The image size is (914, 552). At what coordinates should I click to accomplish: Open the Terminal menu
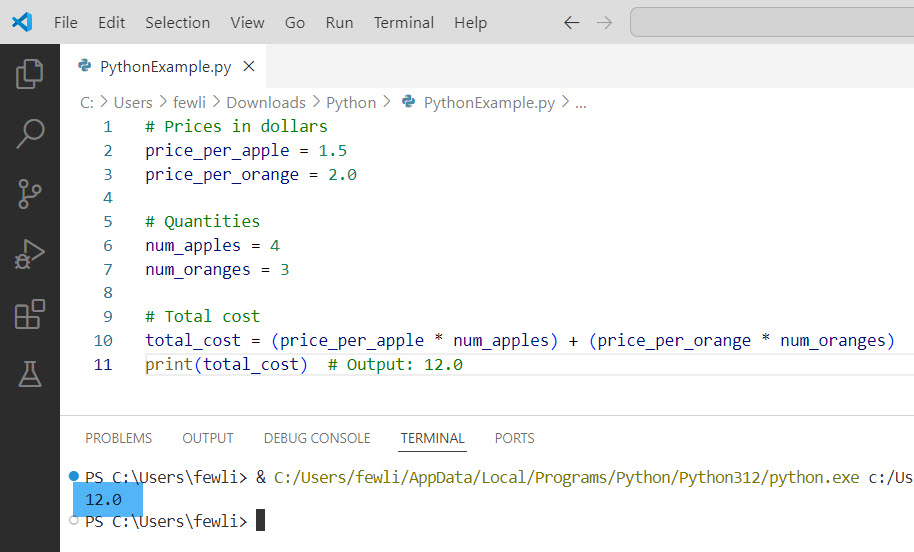coord(404,23)
